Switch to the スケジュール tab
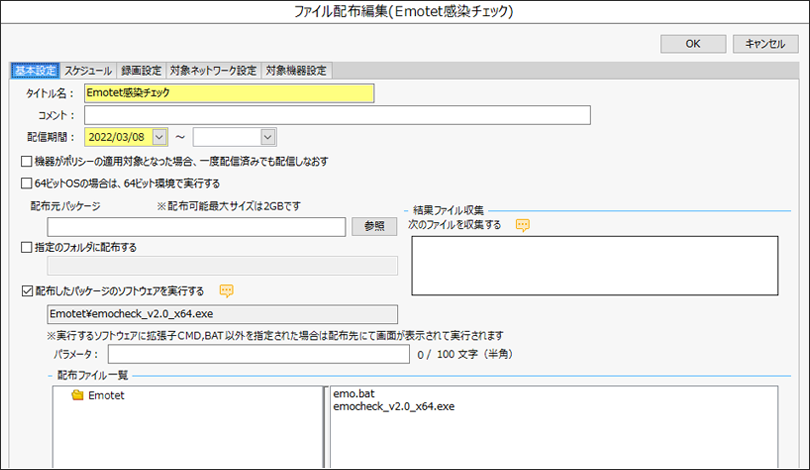810x470 pixels. point(88,71)
